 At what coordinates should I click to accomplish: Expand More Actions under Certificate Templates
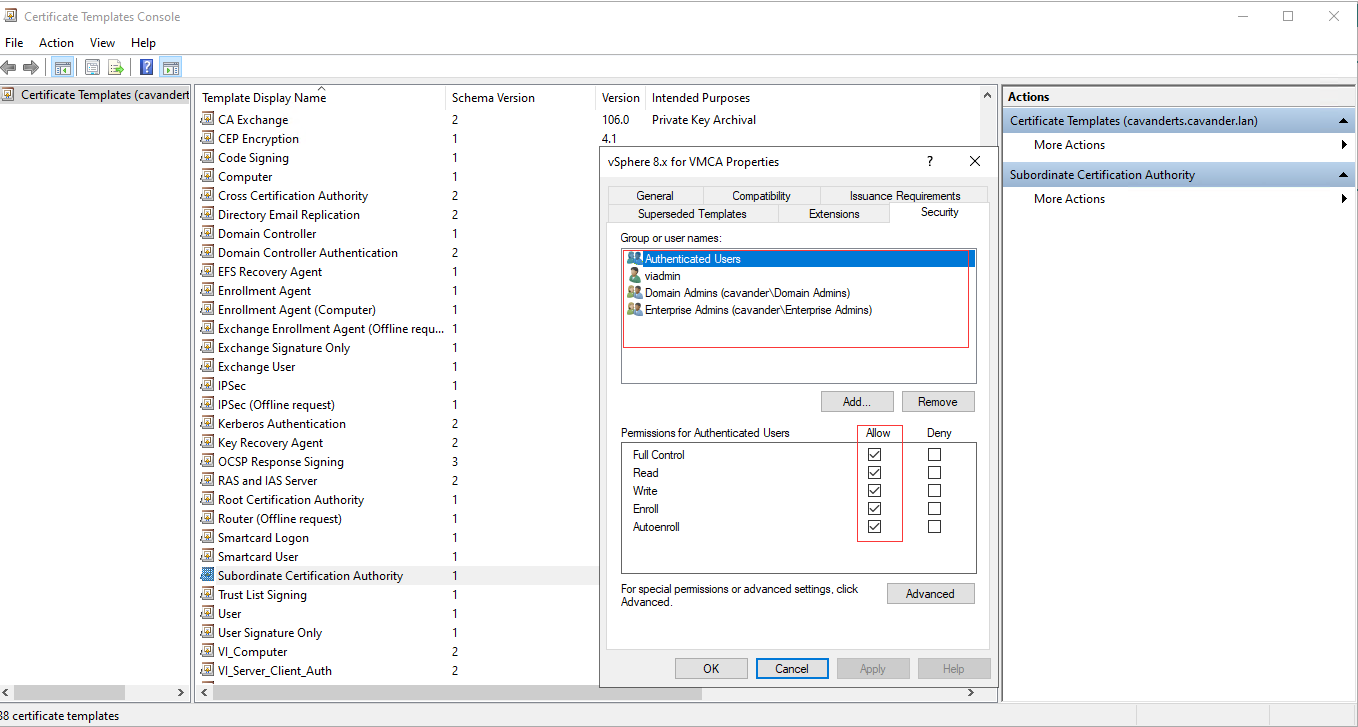pos(1344,145)
